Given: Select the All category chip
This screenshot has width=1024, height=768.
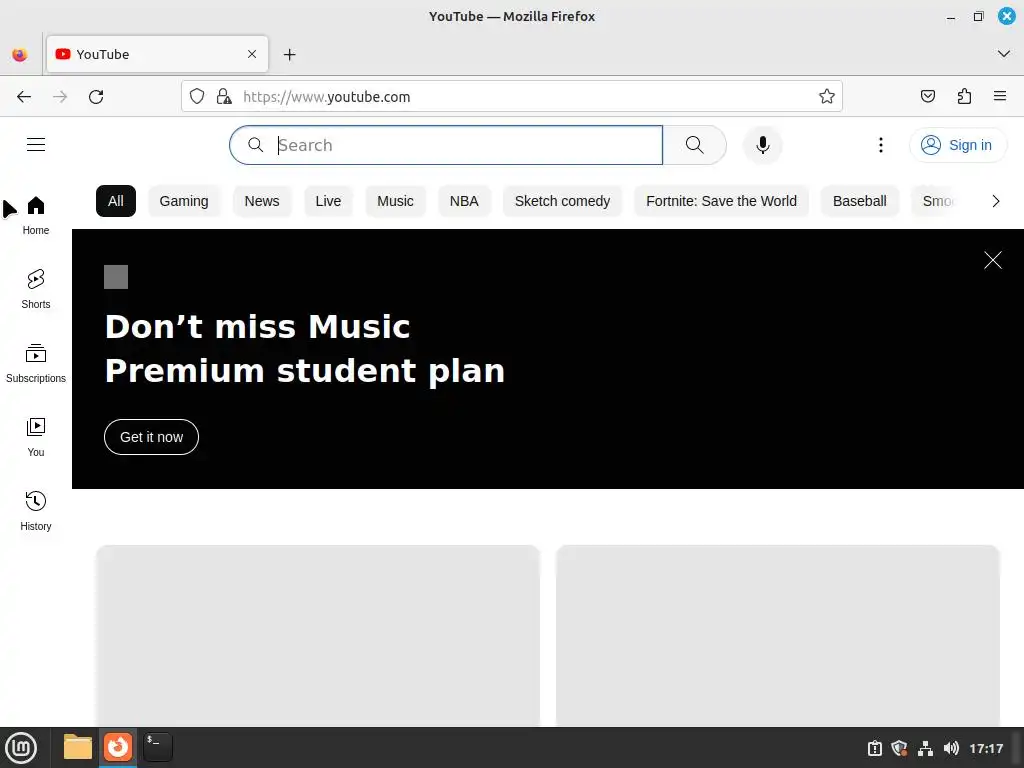Looking at the screenshot, I should coord(116,201).
